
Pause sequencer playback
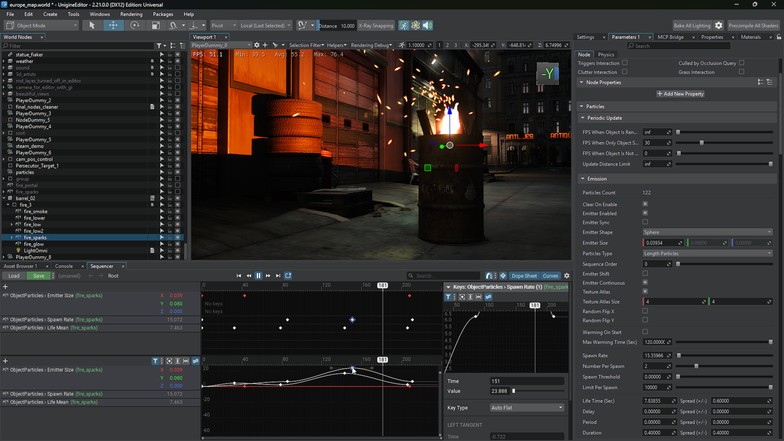258,276
